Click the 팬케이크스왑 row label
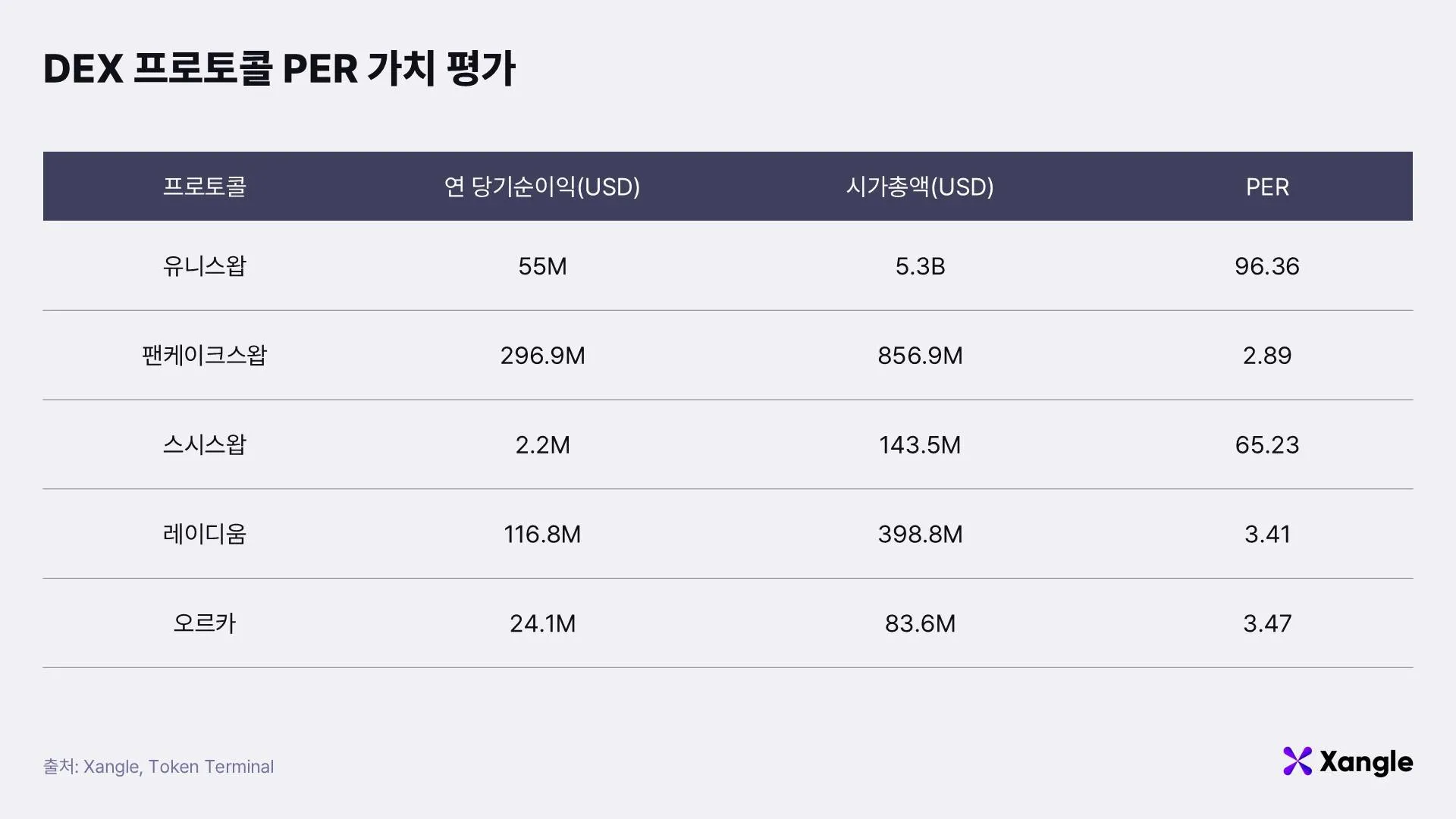This screenshot has width=1456, height=819. click(x=205, y=356)
